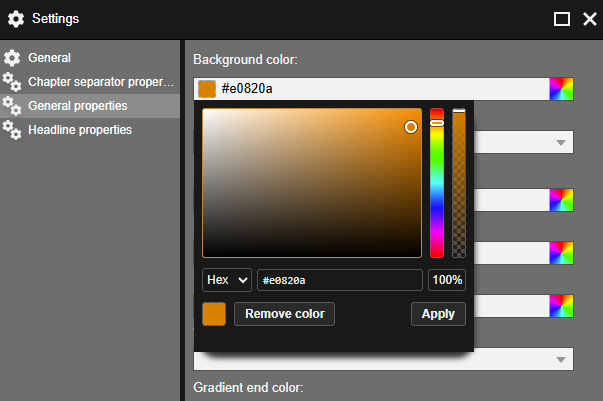
Task: Open Headline properties section
Action: pos(90,130)
